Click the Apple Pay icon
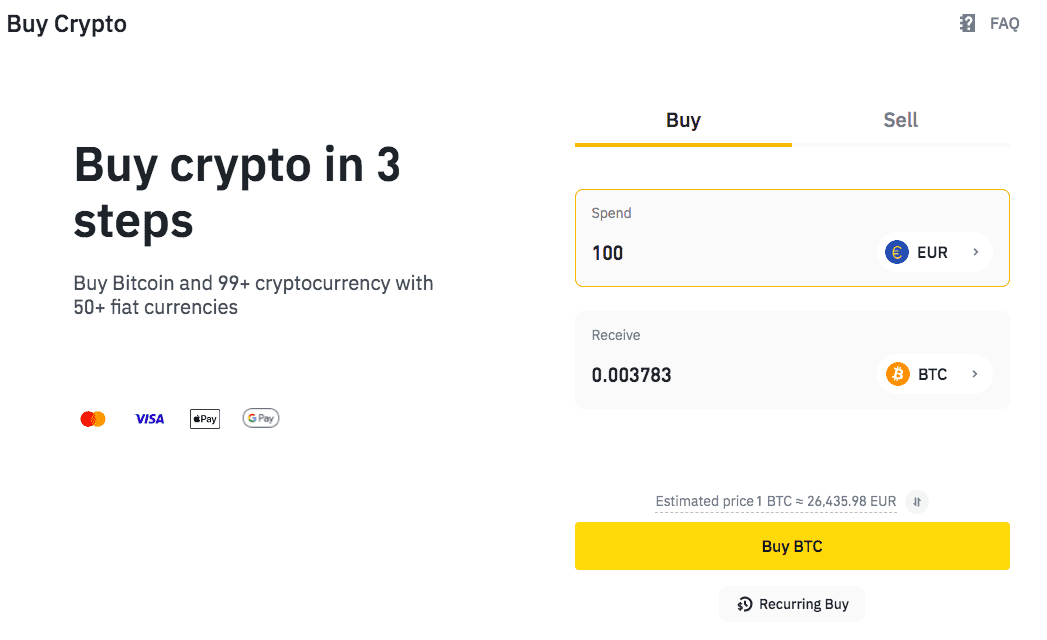The height and width of the screenshot is (640, 1047). 204,418
